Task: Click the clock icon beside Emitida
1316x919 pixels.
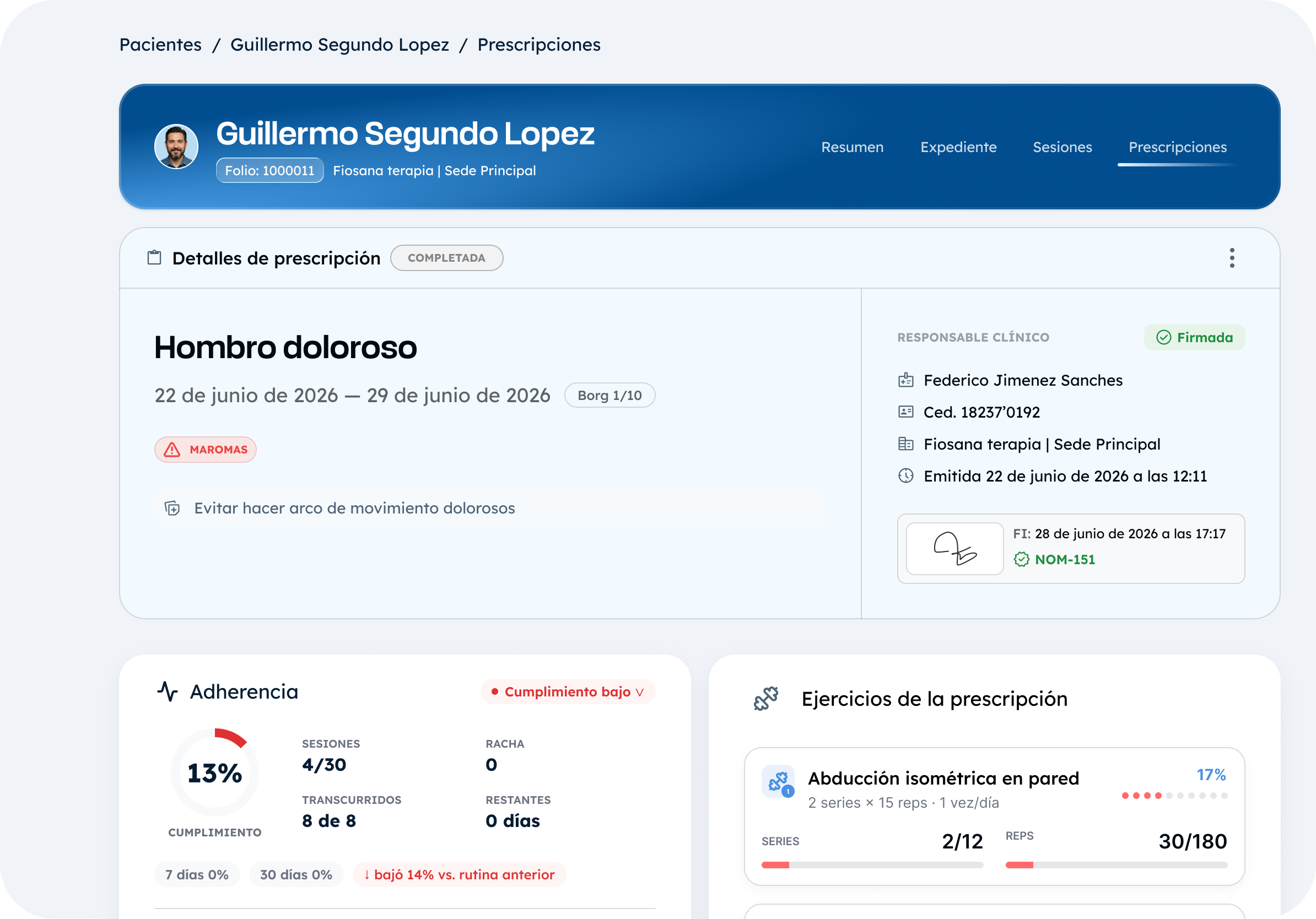Action: pyautogui.click(x=905, y=476)
